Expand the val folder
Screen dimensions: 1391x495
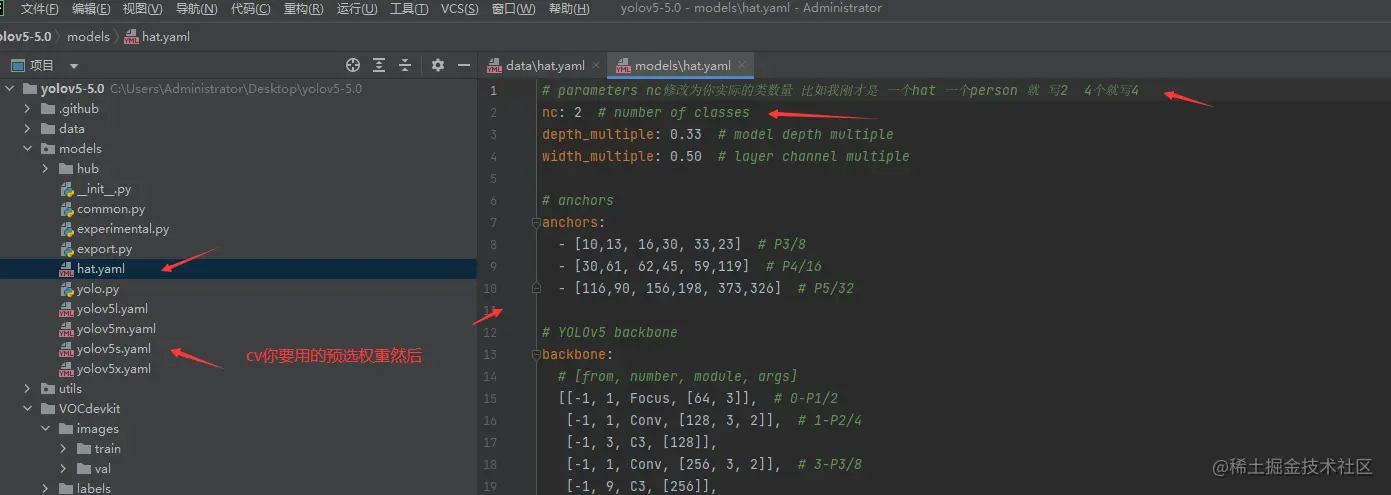[x=64, y=469]
